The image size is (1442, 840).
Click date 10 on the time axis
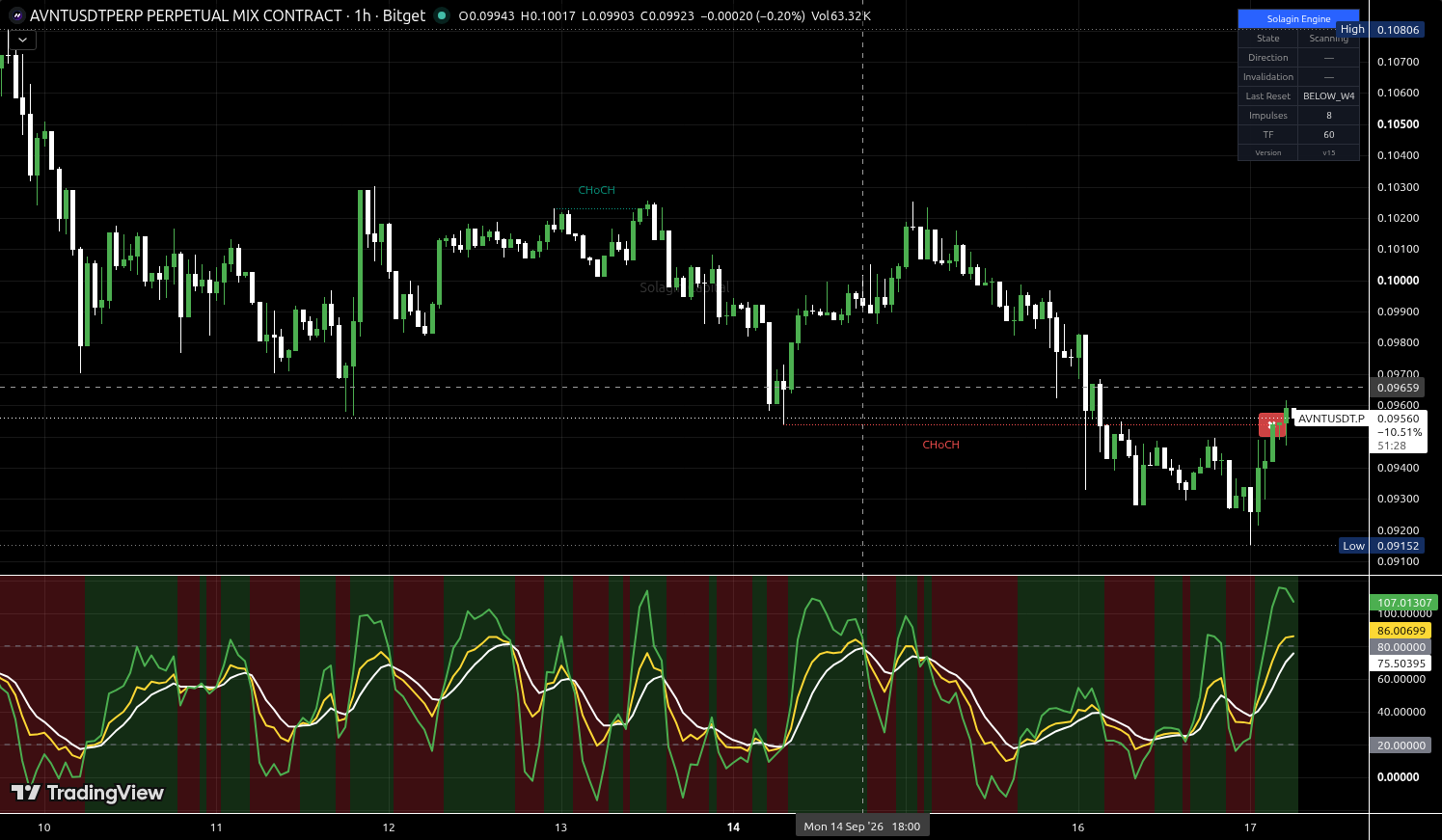(43, 827)
